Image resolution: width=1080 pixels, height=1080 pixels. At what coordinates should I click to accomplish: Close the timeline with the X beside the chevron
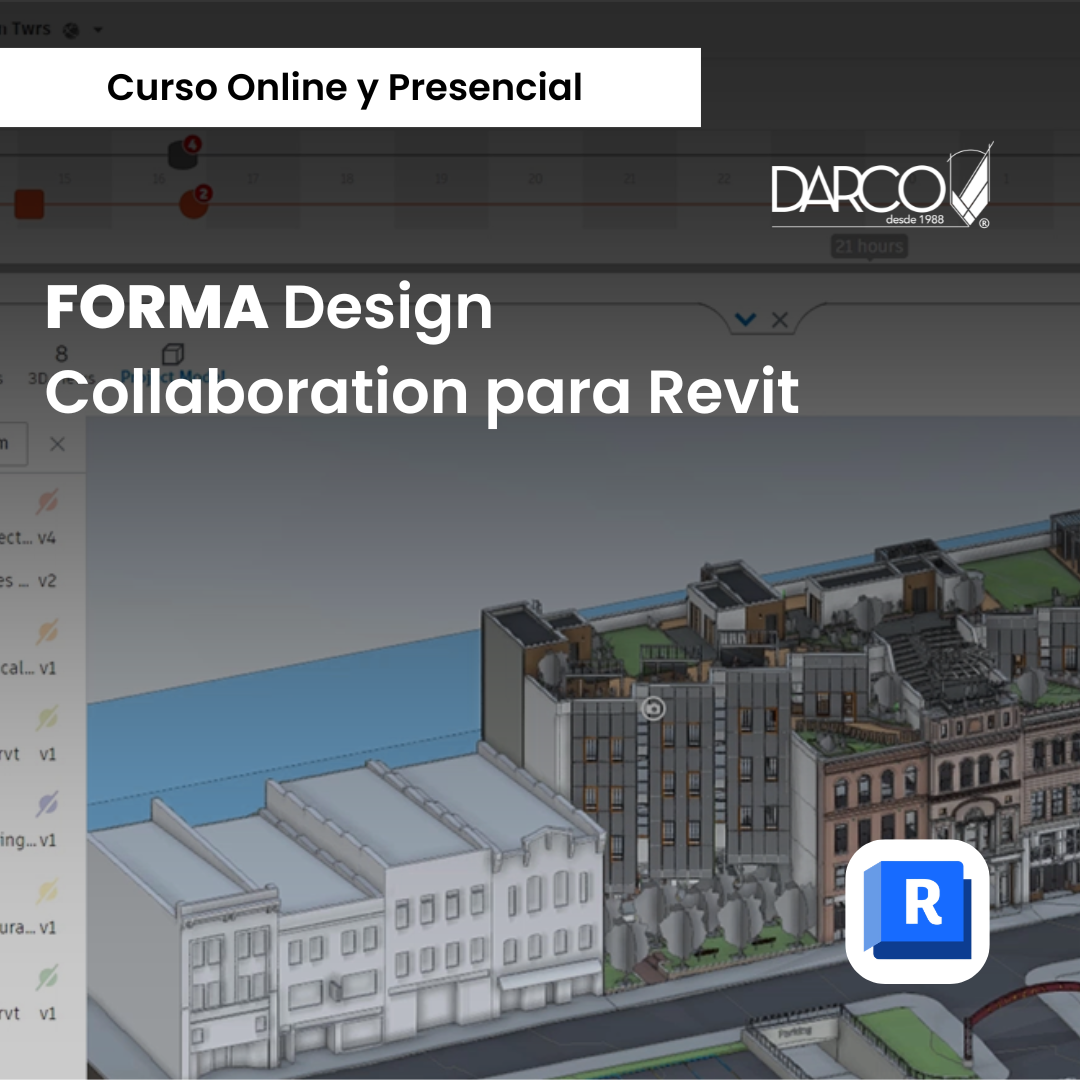point(780,320)
